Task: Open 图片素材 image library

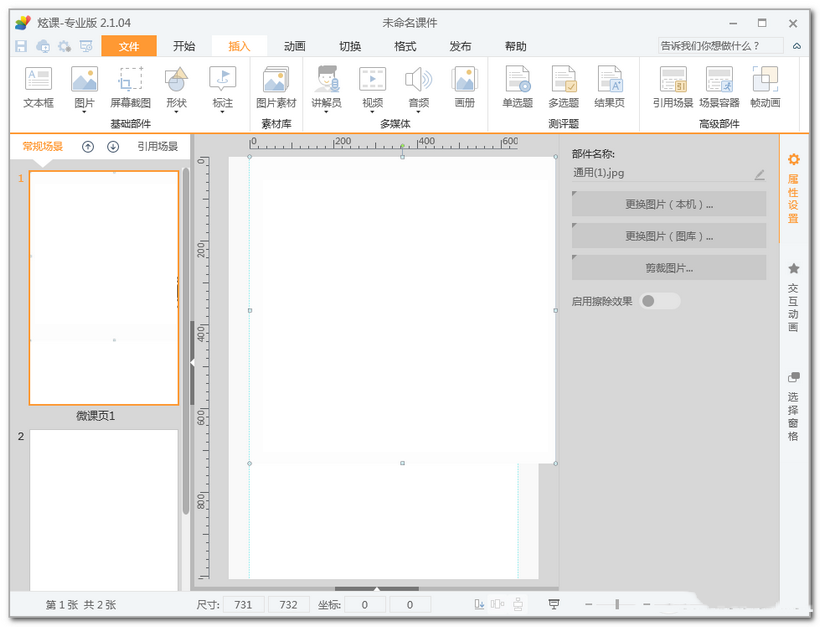Action: [x=276, y=88]
